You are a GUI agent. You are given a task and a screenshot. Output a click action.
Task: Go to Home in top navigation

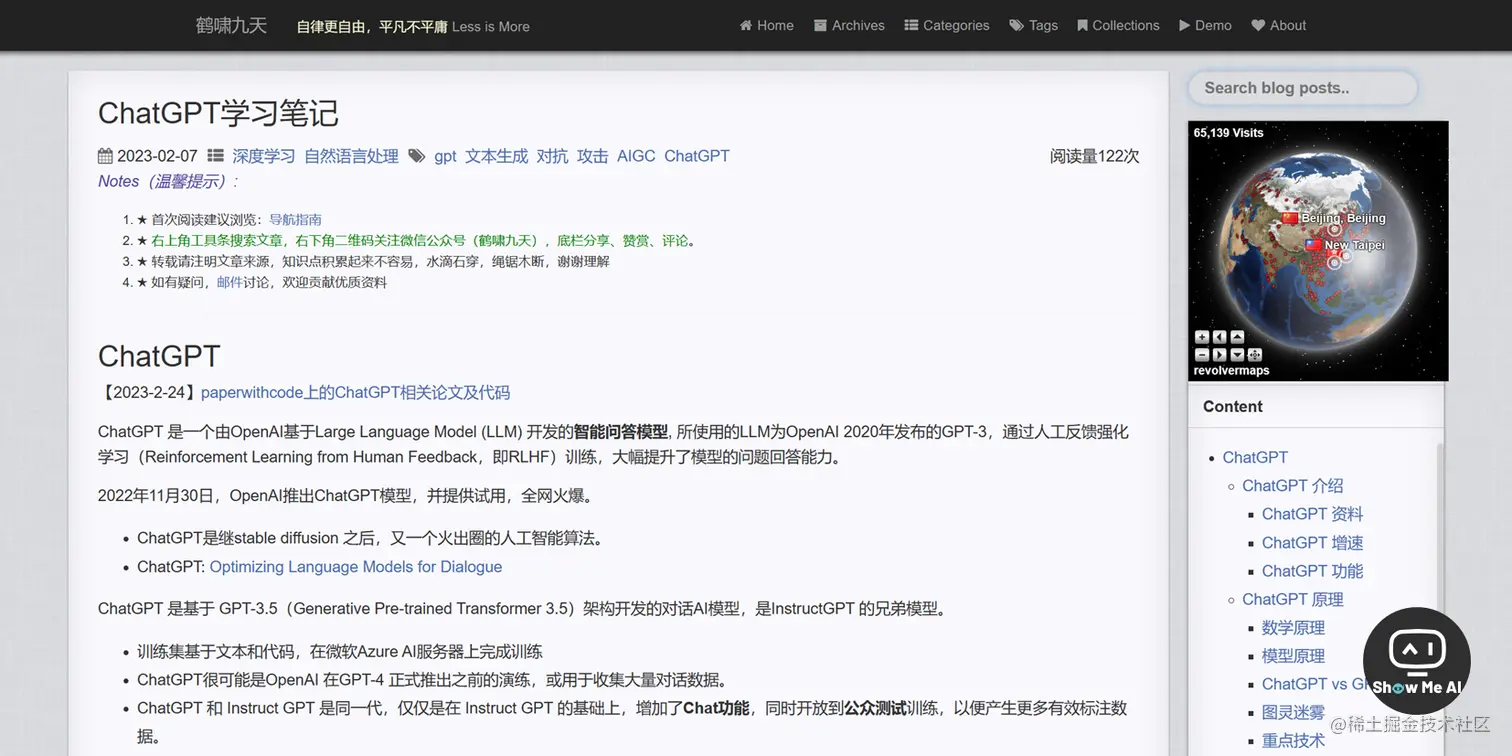[x=766, y=25]
